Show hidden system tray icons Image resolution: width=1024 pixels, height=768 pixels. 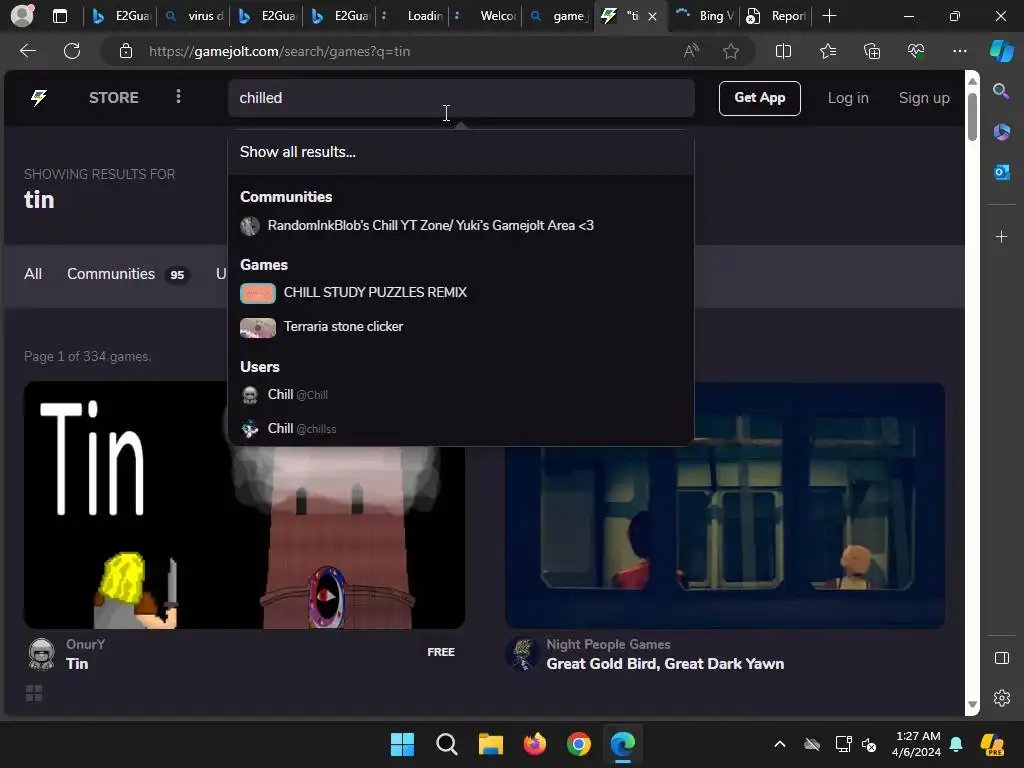780,744
